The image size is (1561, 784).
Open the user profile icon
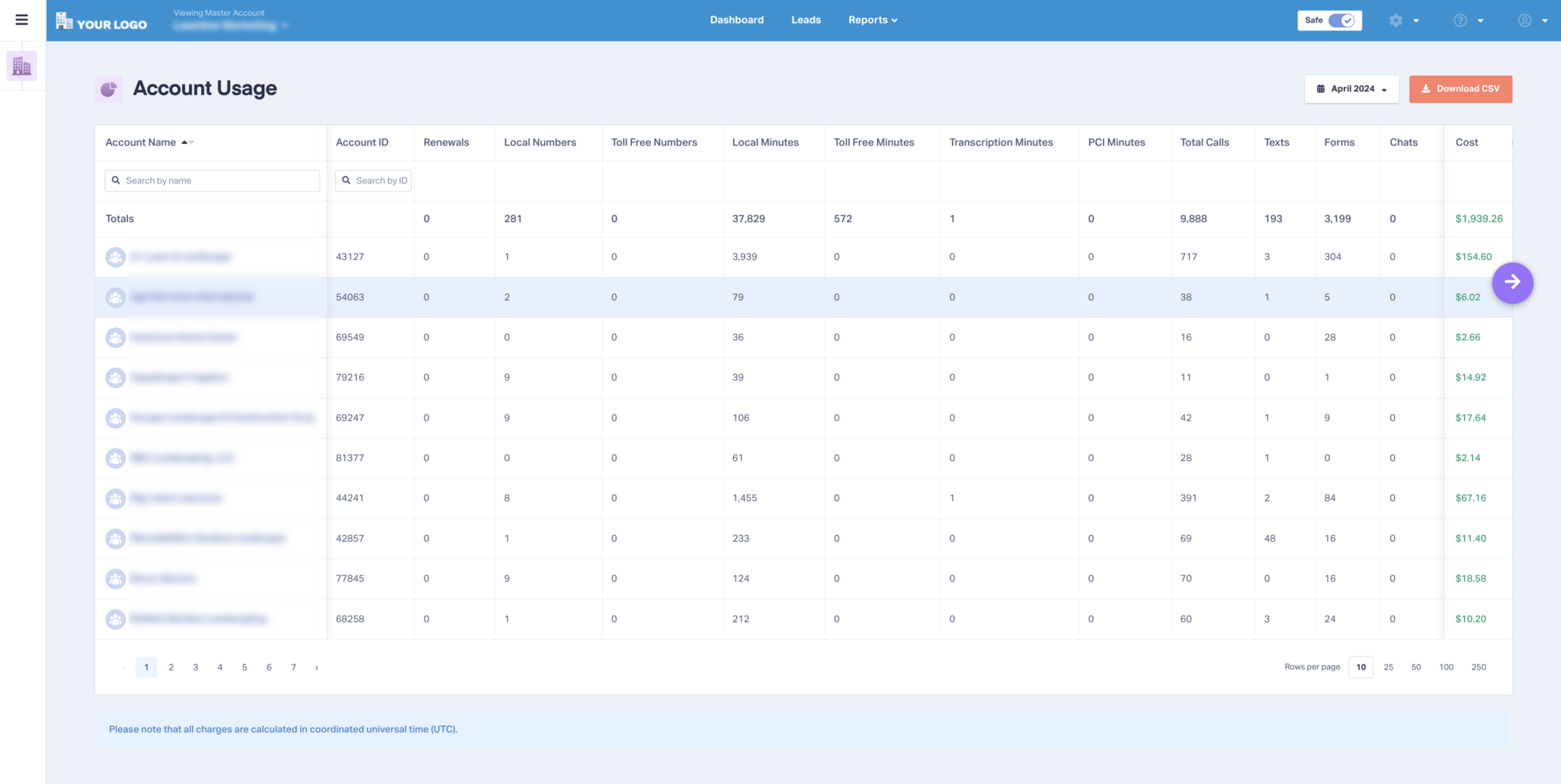tap(1524, 20)
